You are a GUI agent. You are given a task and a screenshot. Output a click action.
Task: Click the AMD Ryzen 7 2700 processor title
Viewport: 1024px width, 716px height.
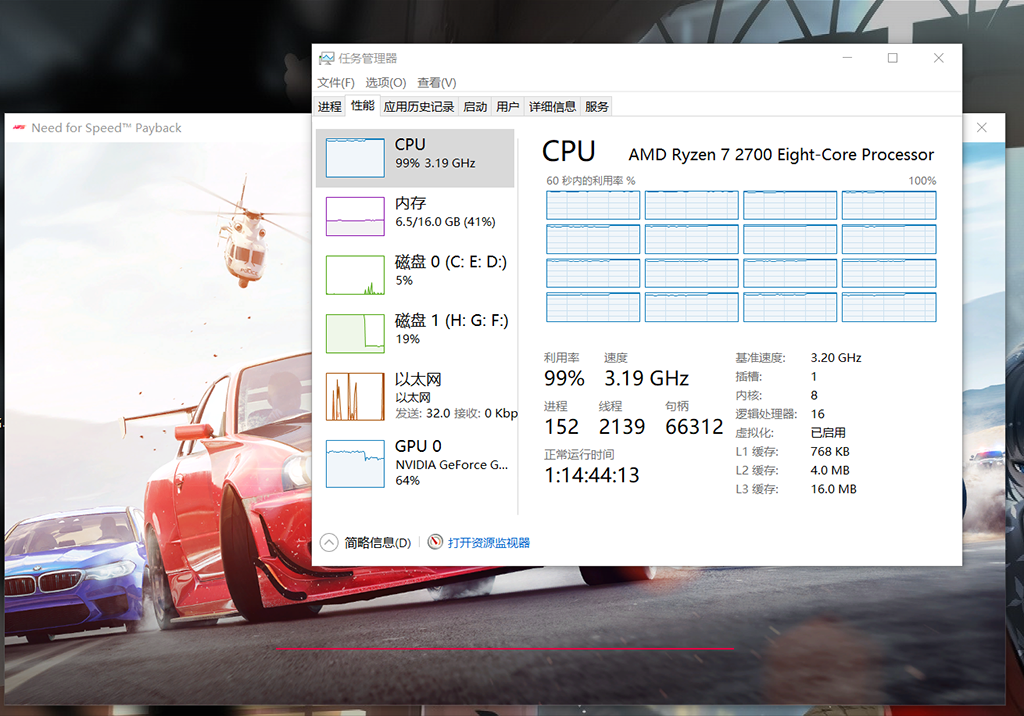(781, 155)
